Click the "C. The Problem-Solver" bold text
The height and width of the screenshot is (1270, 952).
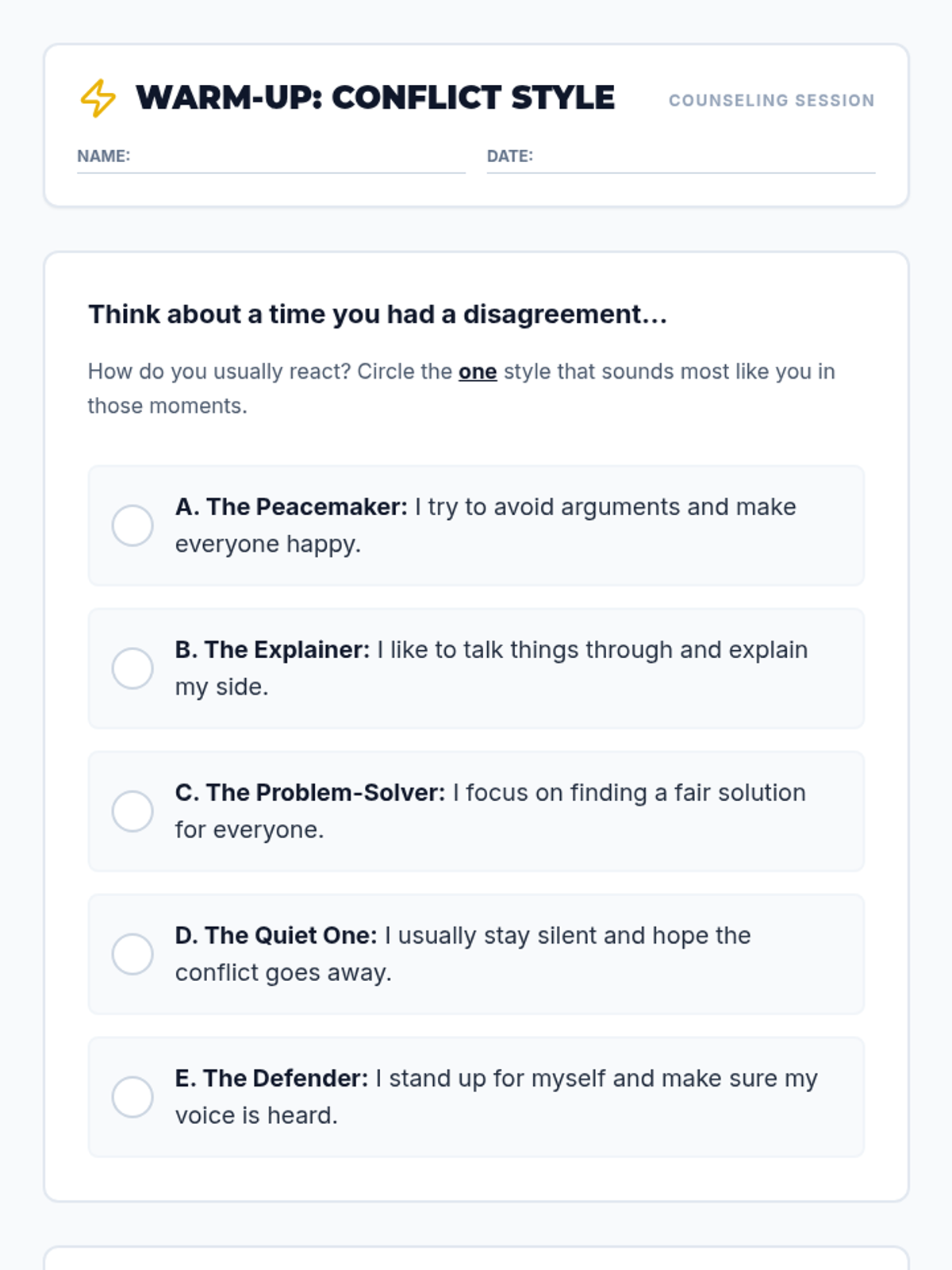[x=310, y=793]
